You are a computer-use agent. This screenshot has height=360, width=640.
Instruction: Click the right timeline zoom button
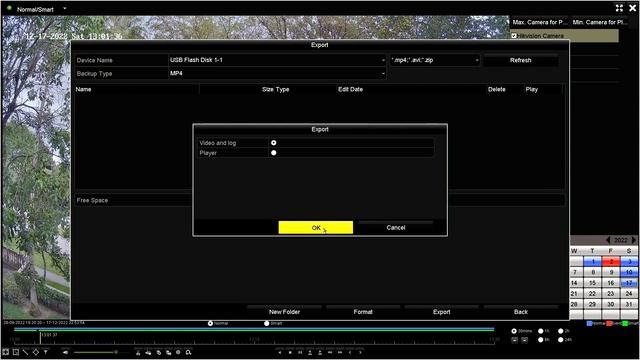524,340
